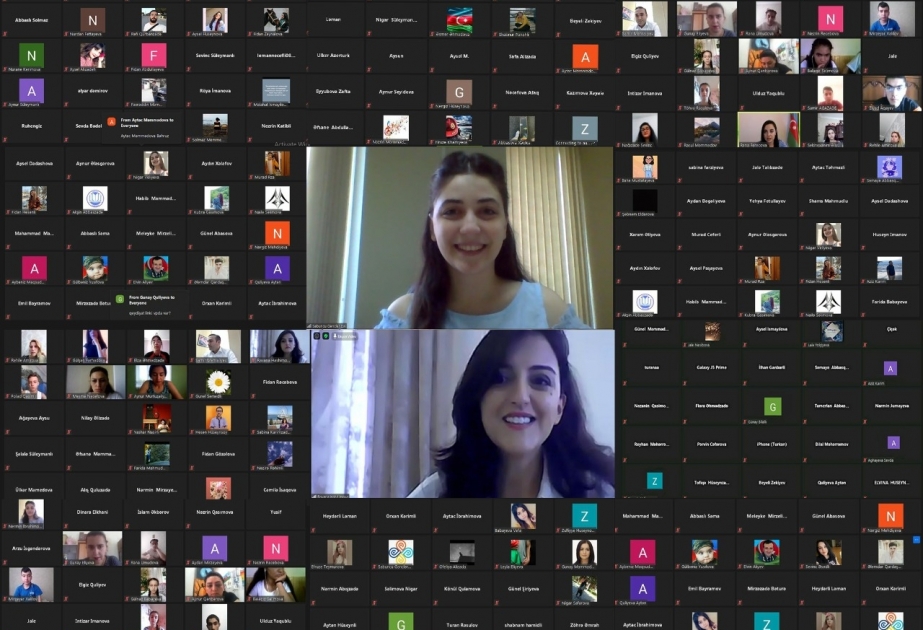Click the Galaxy J5 Prime participant tile

711,367
